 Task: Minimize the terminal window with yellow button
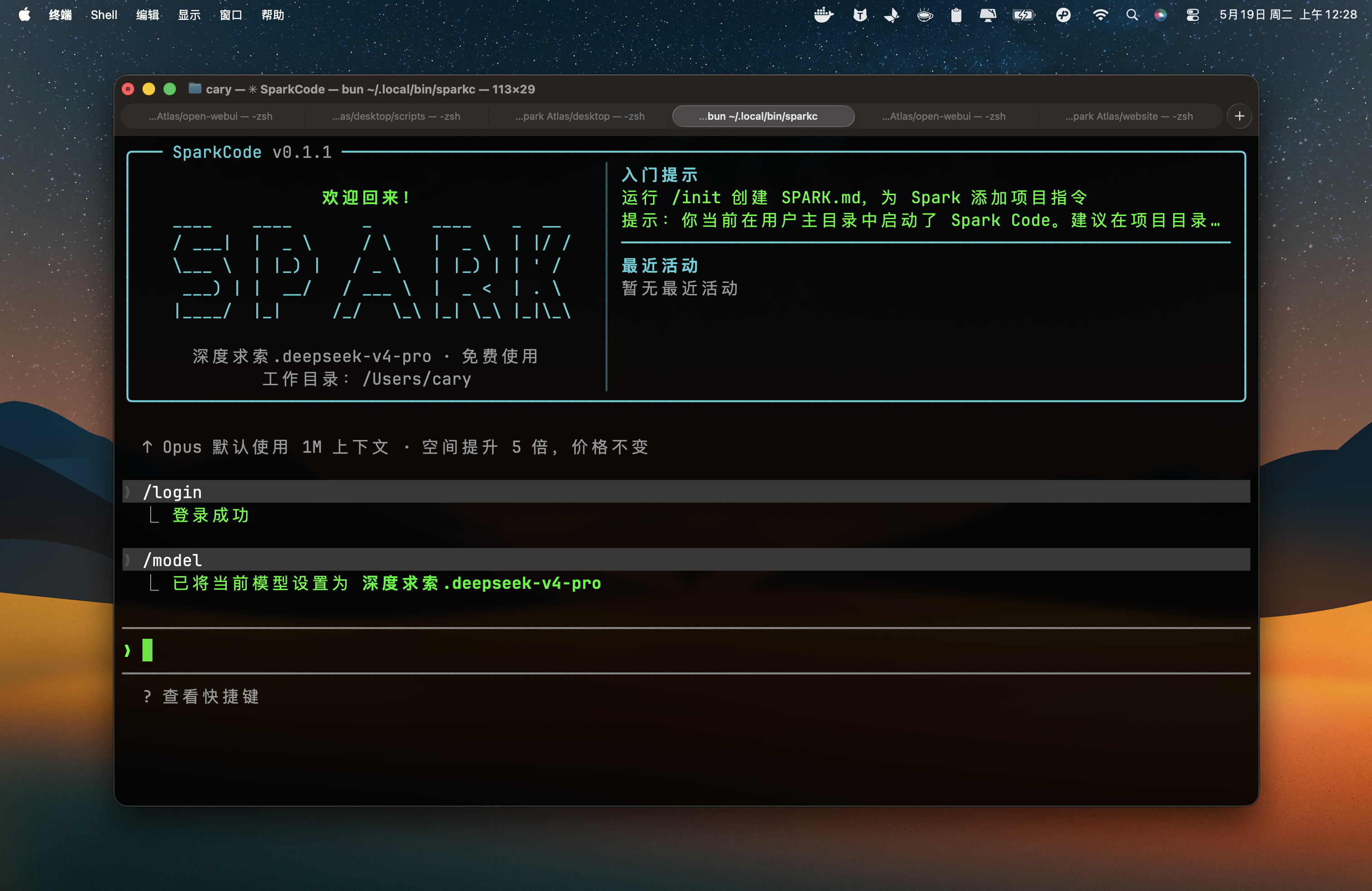(x=149, y=89)
